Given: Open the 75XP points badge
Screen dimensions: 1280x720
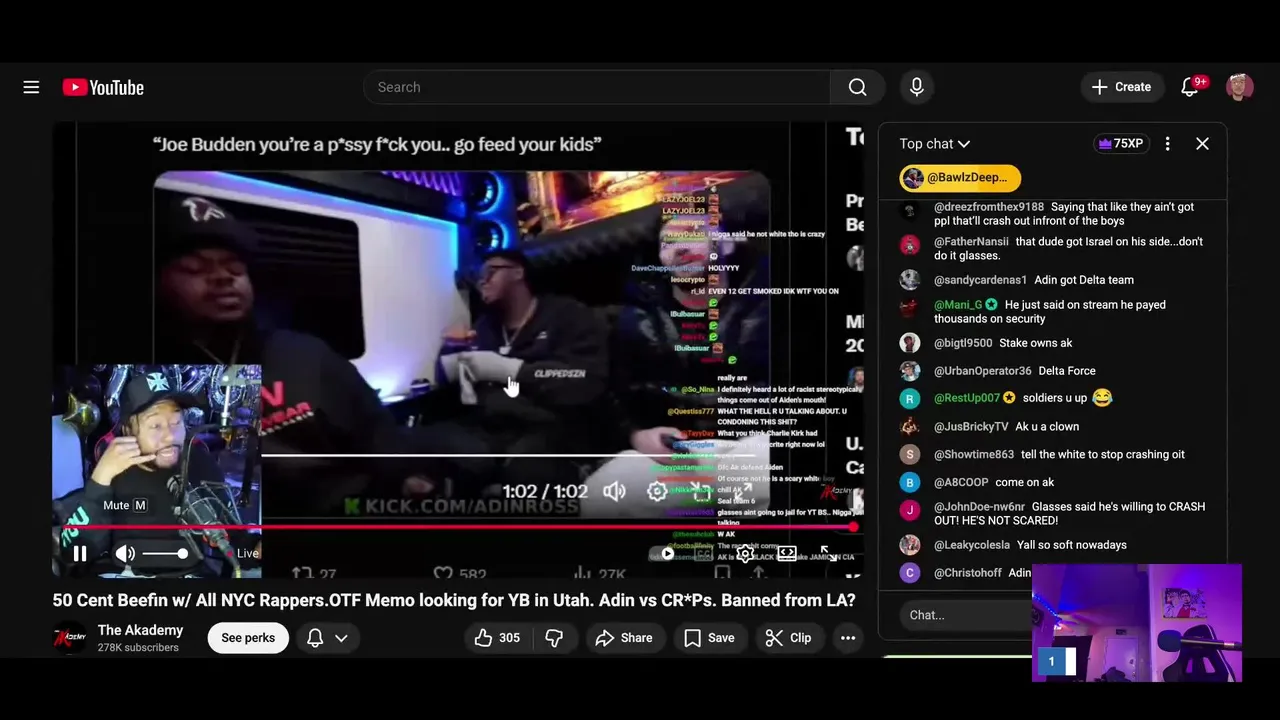Looking at the screenshot, I should tap(1120, 144).
